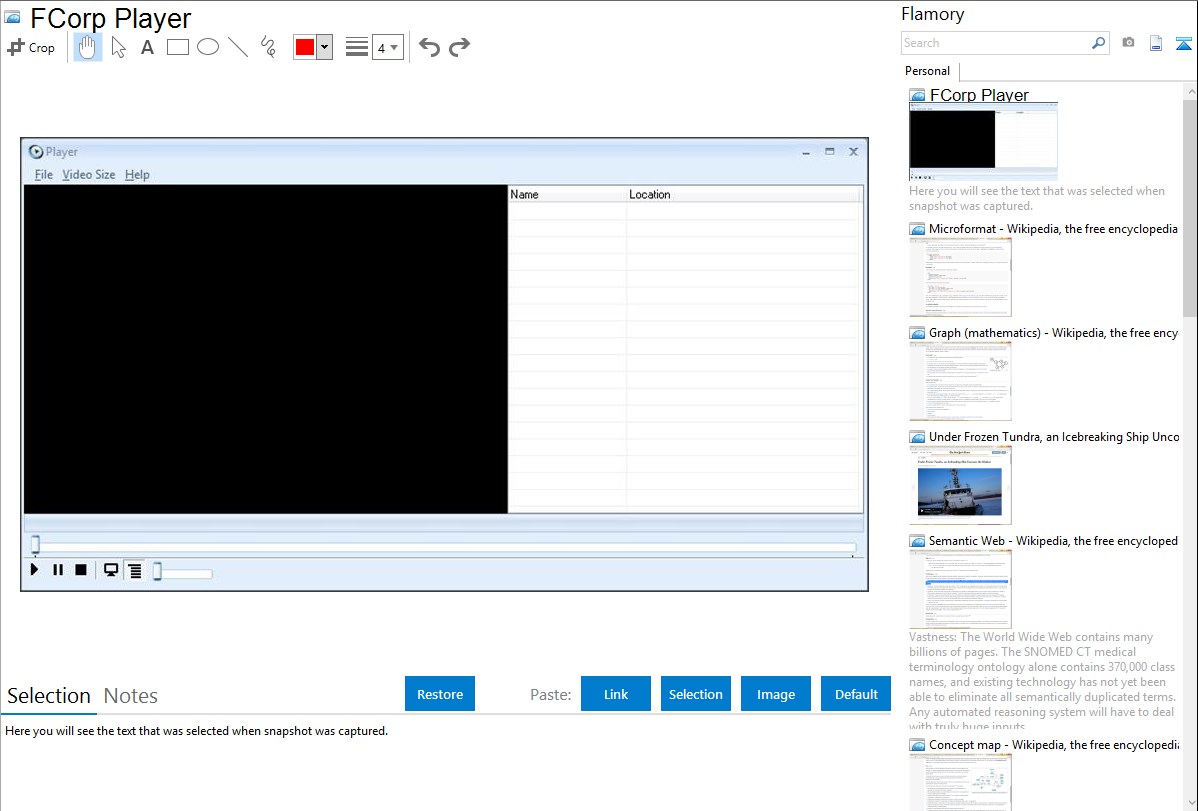
Task: Open the Video Size menu
Action: coord(89,174)
